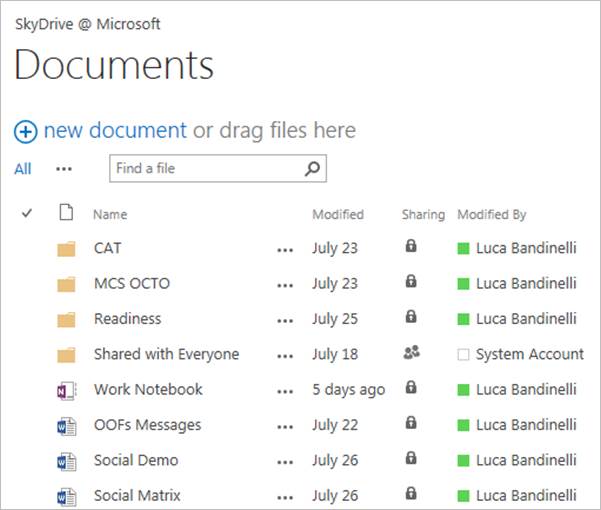The height and width of the screenshot is (510, 601).
Task: Click green presence square beside CAT's Luca Bandinelli
Action: [x=463, y=249]
